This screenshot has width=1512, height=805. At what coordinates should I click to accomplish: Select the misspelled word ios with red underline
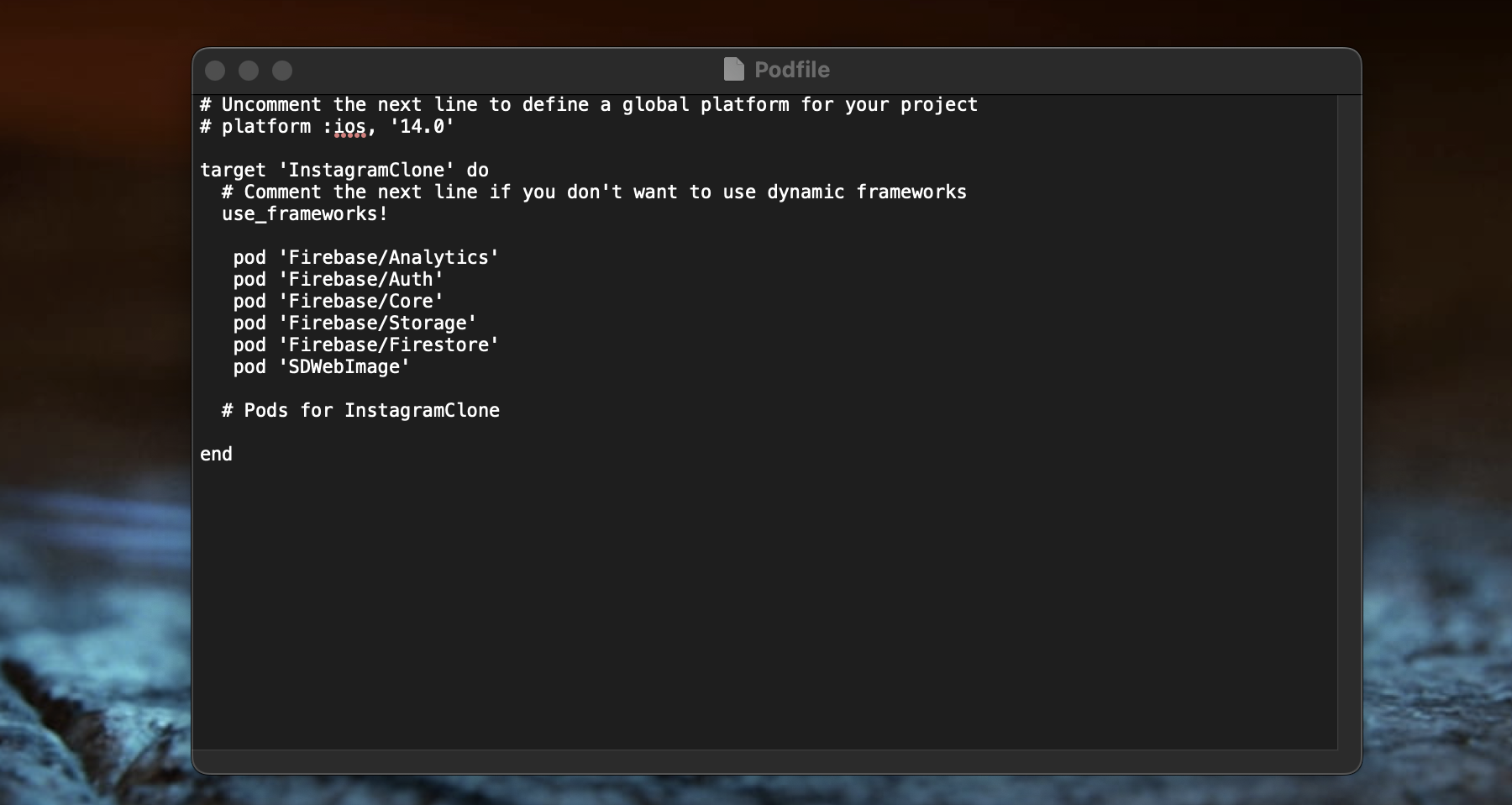[352, 126]
